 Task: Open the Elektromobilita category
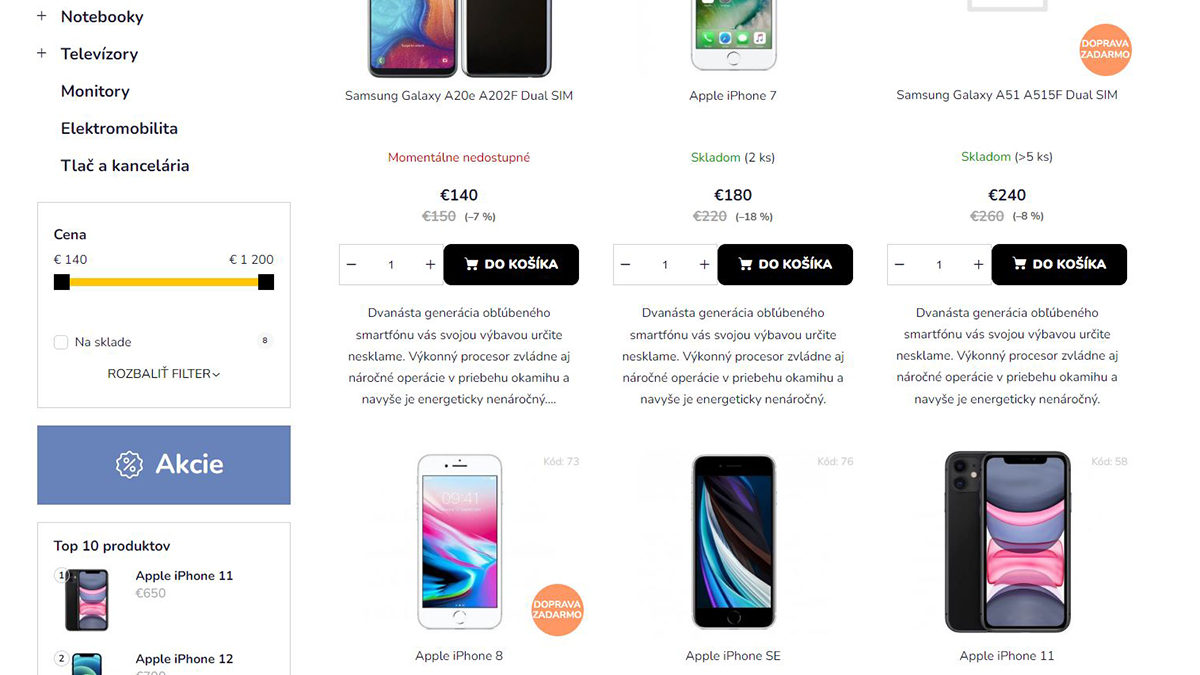coord(119,128)
